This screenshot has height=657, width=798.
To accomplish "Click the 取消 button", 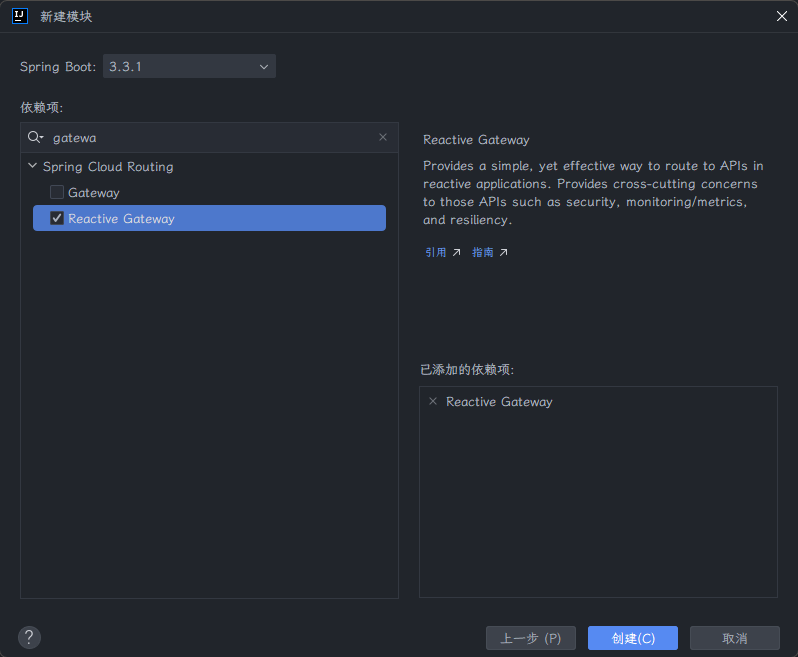I will [x=735, y=638].
